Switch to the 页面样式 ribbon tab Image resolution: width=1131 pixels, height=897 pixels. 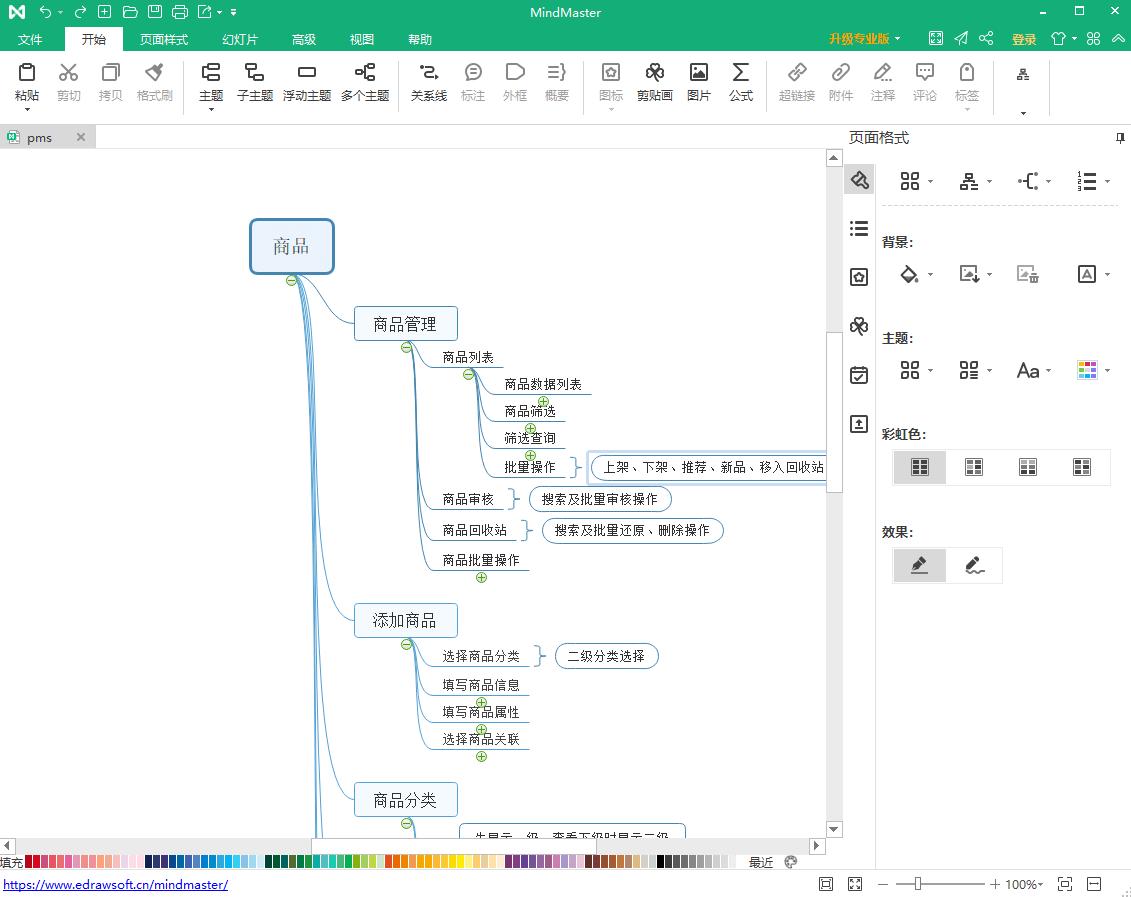163,39
